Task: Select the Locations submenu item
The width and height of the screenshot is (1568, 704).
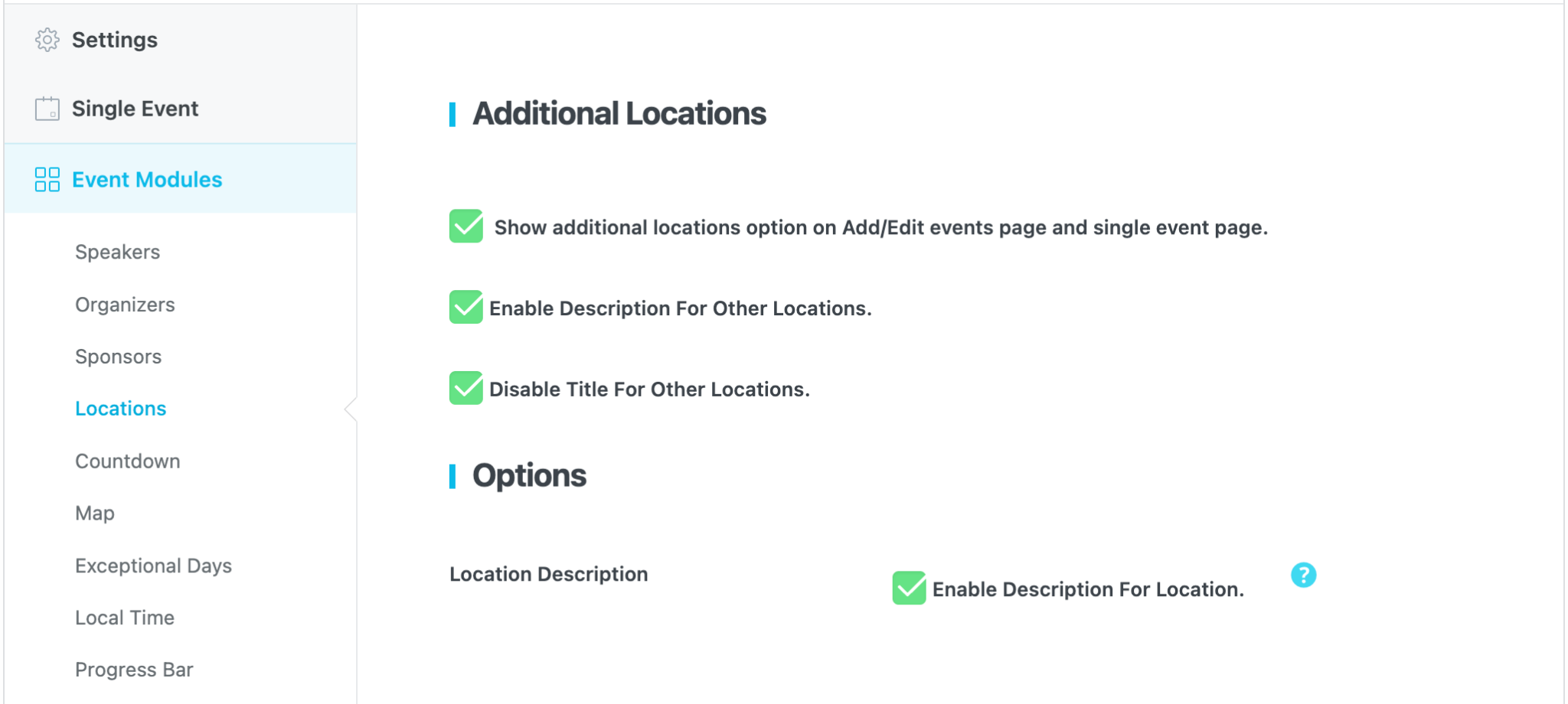Action: tap(121, 409)
